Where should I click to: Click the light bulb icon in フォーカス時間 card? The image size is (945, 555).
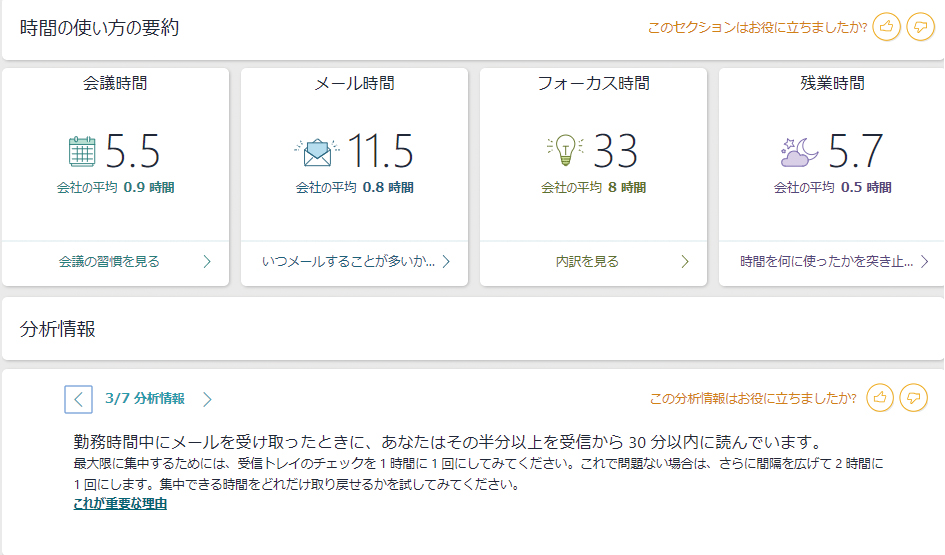[x=565, y=150]
